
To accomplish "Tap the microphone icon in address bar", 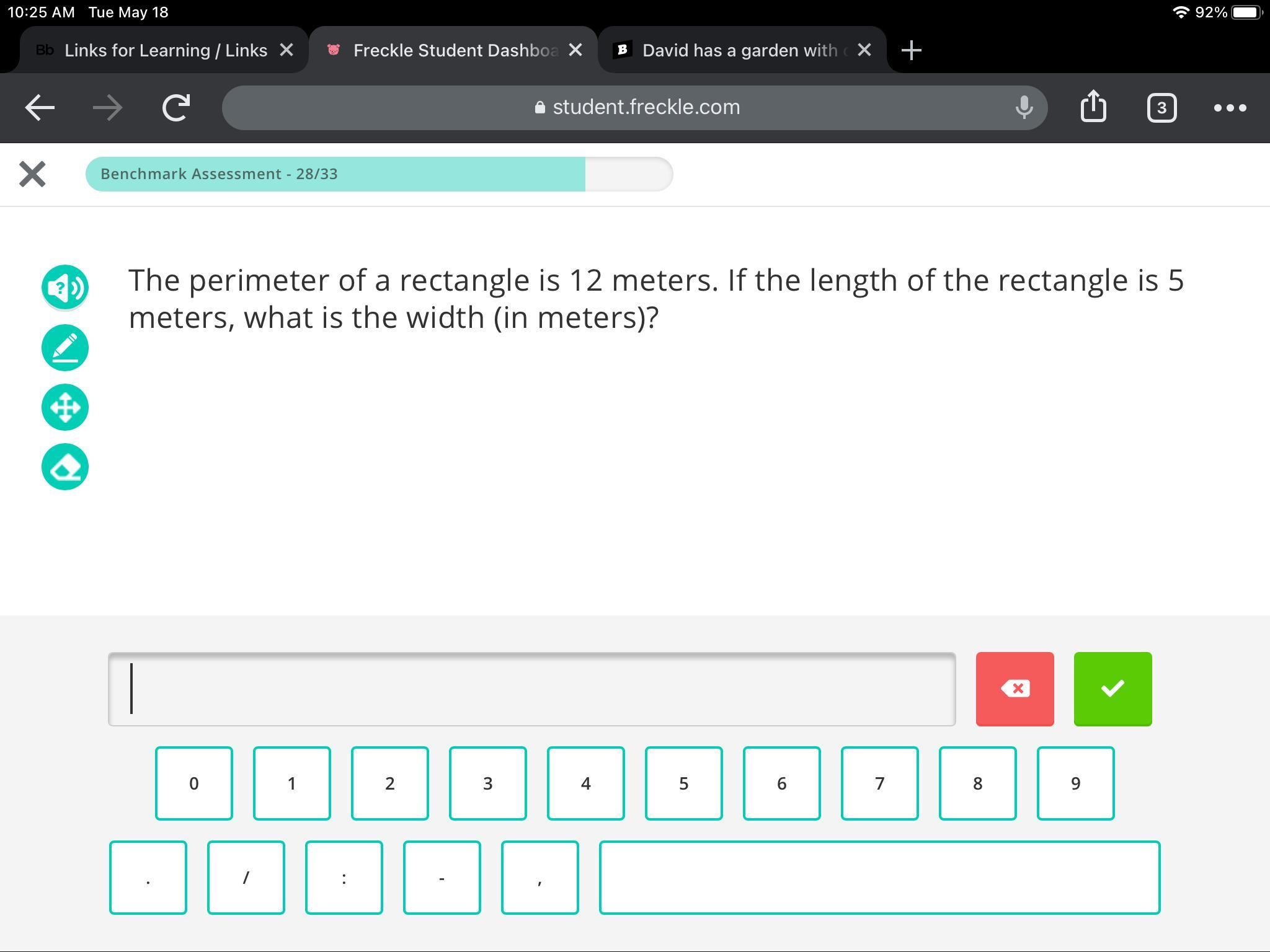I will click(x=1024, y=107).
